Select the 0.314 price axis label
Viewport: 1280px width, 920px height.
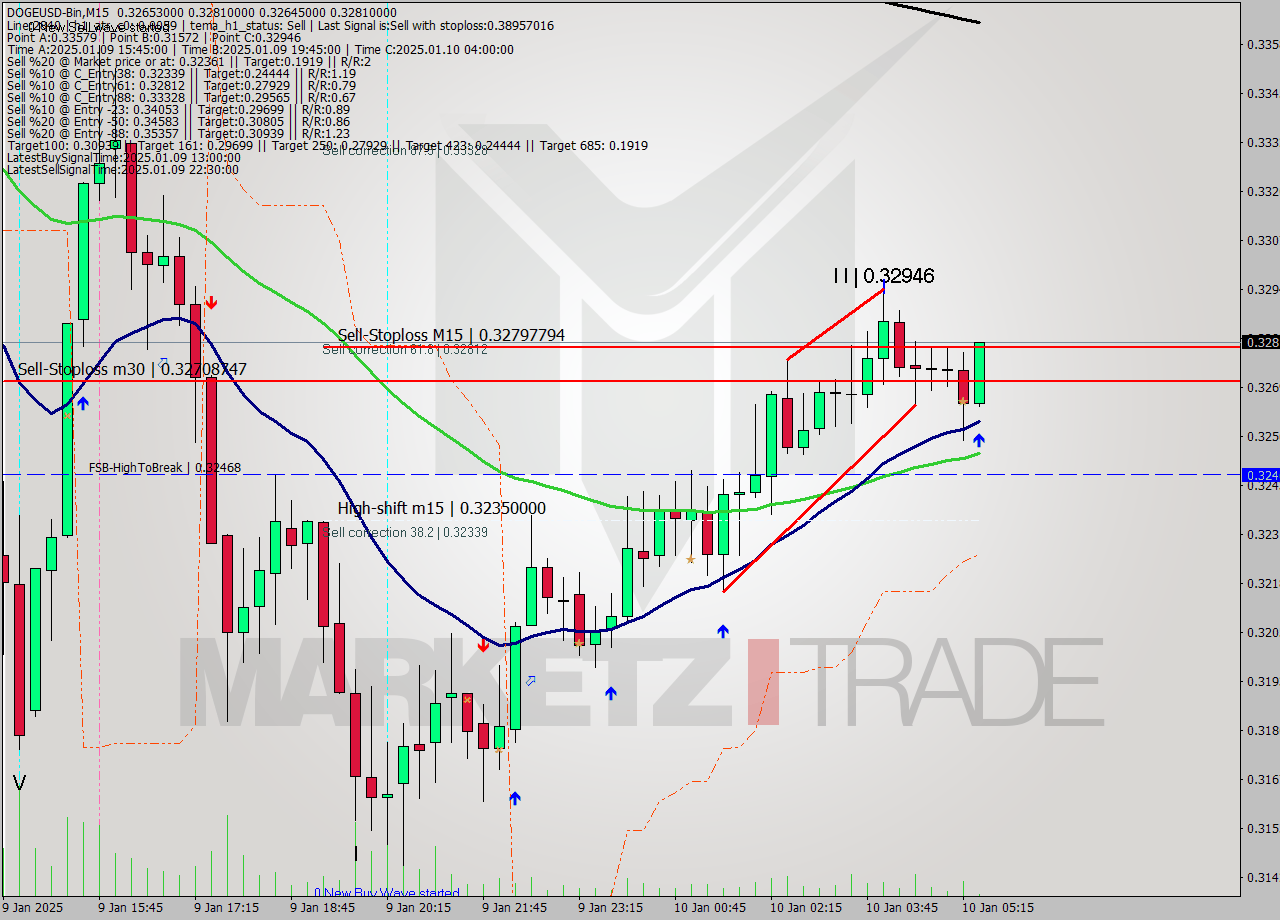tap(1261, 877)
